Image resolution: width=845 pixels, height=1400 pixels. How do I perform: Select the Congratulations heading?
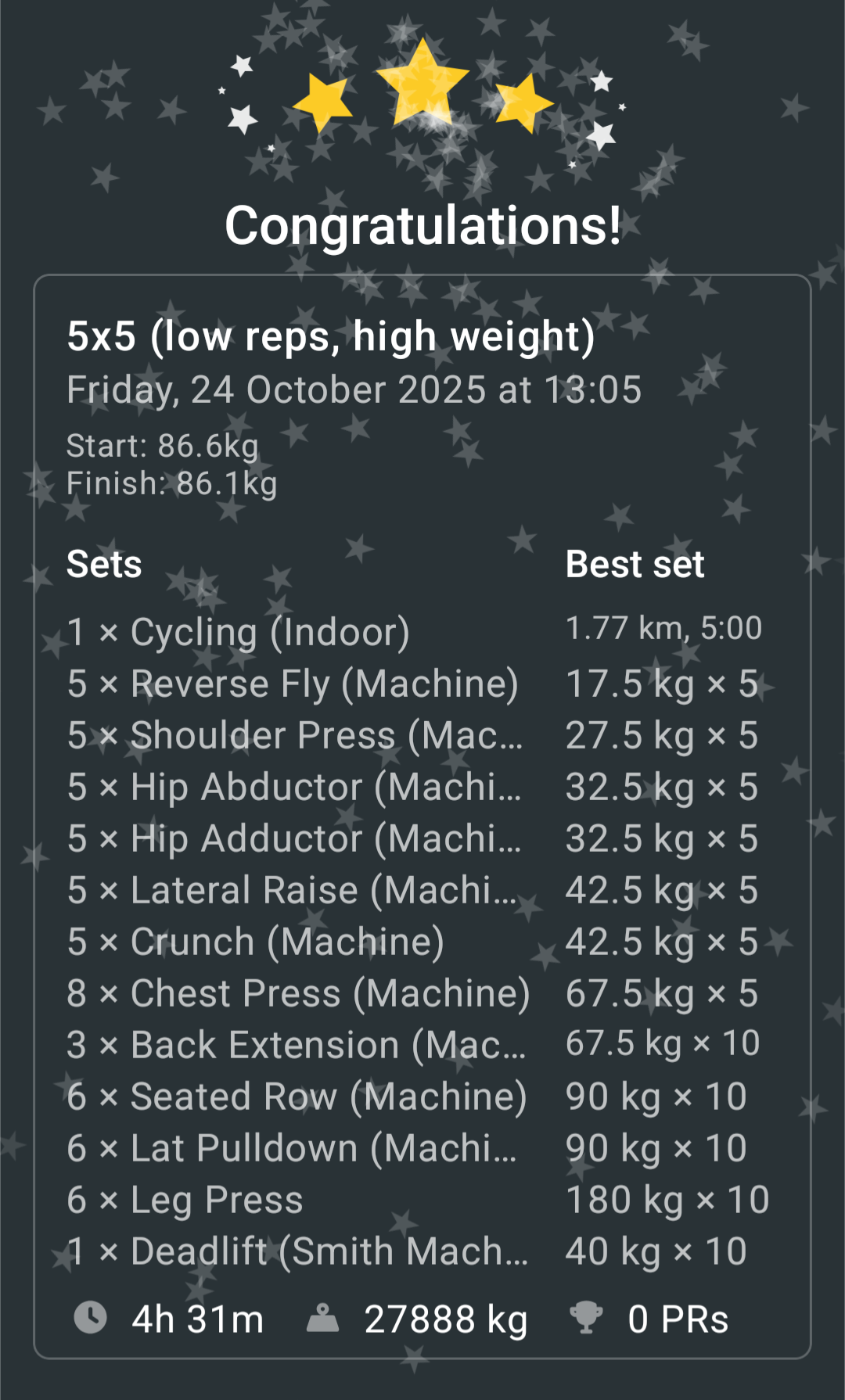[422, 226]
